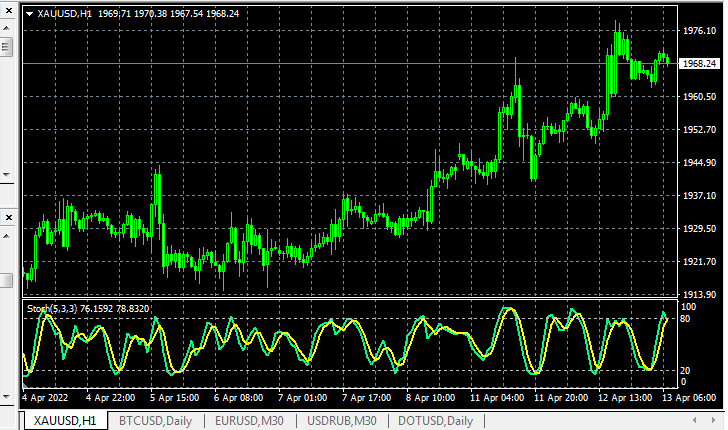Click the 1921.70 price scale label
The image size is (728, 430).
(x=699, y=261)
